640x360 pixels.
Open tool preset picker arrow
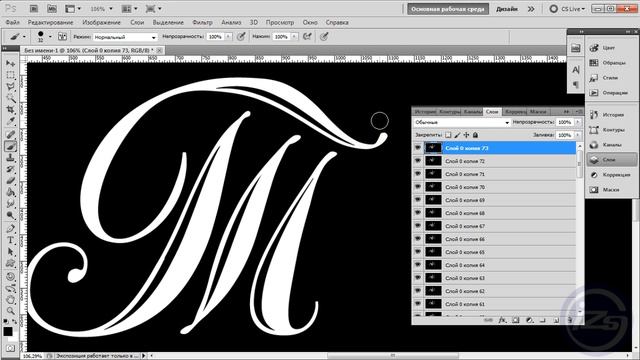(x=24, y=37)
